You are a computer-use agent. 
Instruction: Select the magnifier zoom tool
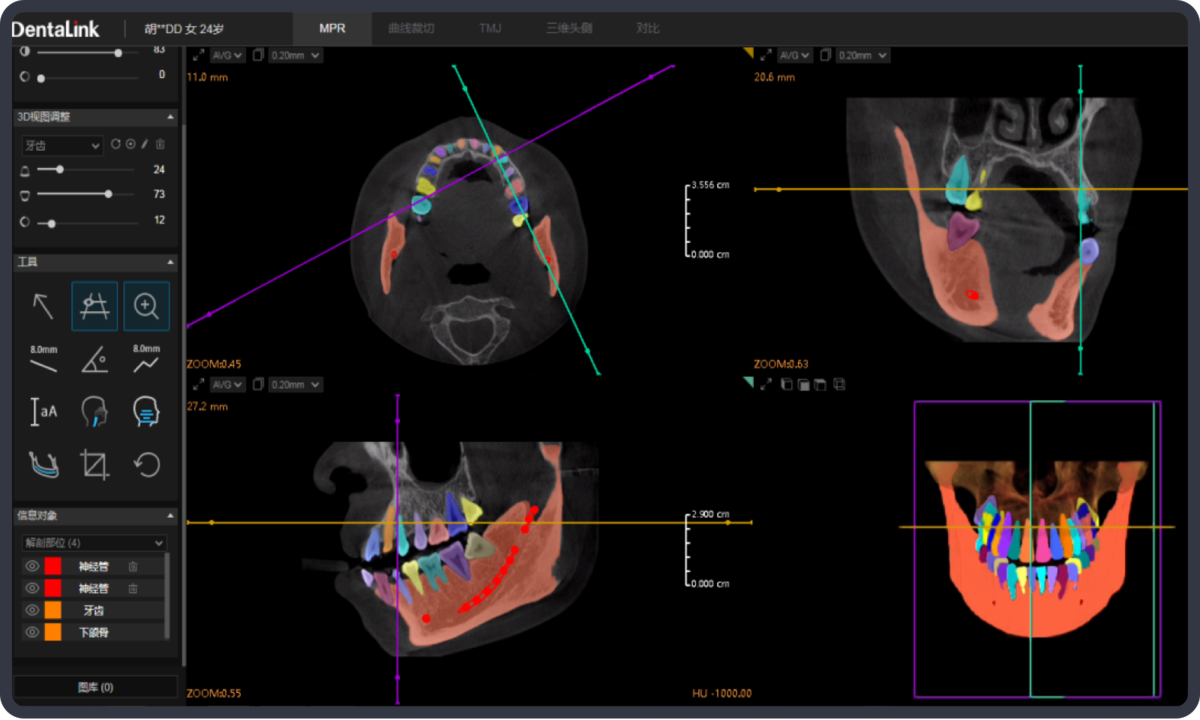pyautogui.click(x=147, y=306)
